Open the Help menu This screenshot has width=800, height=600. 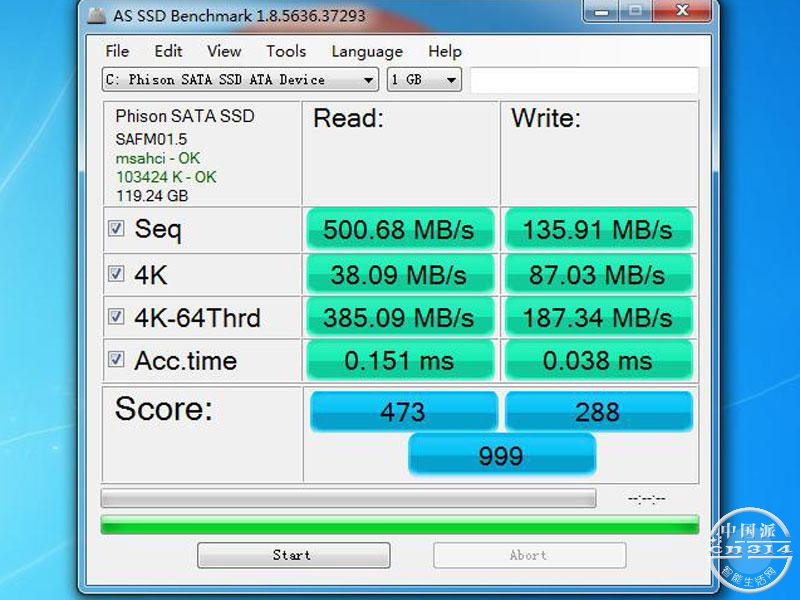click(x=445, y=51)
